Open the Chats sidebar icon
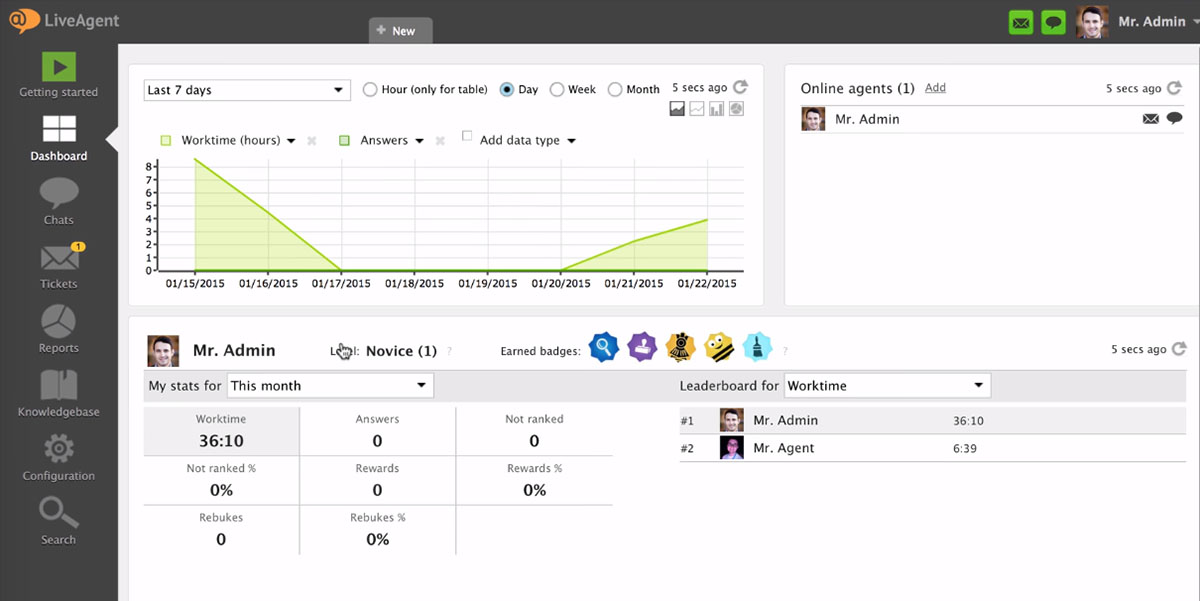The height and width of the screenshot is (601, 1200). pyautogui.click(x=59, y=200)
